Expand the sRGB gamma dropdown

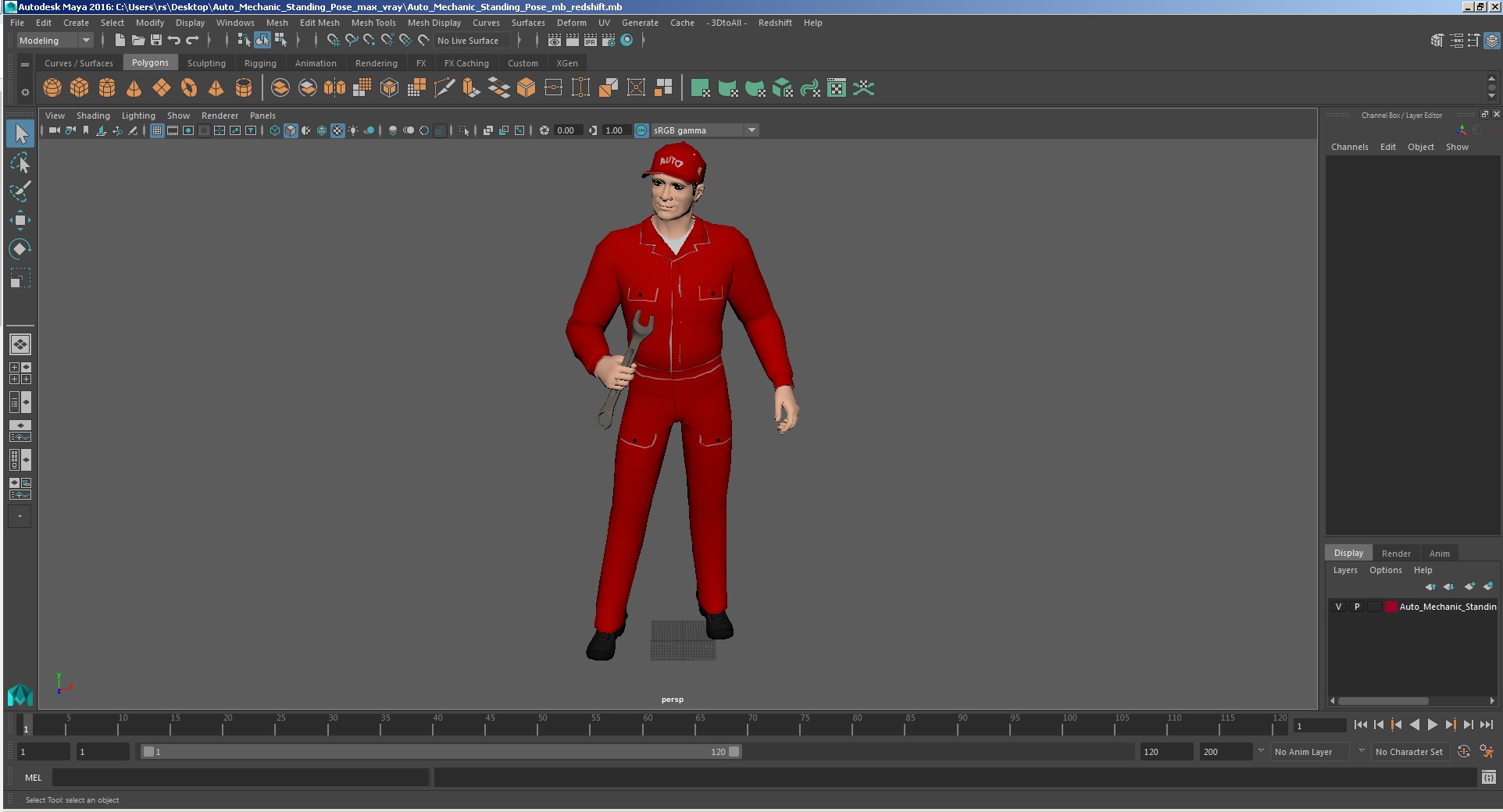click(x=751, y=130)
